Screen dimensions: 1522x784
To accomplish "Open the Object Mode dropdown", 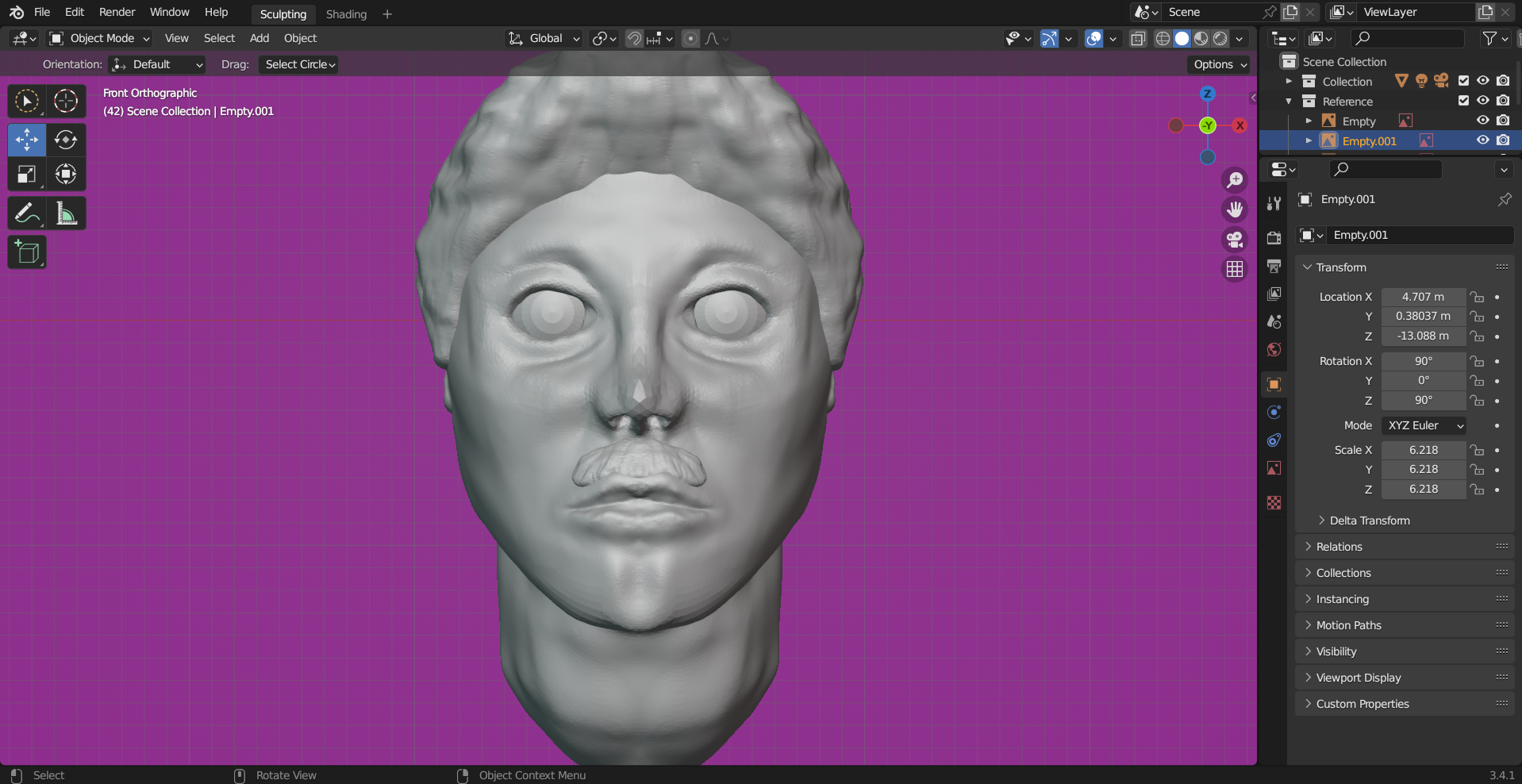I will [x=100, y=38].
